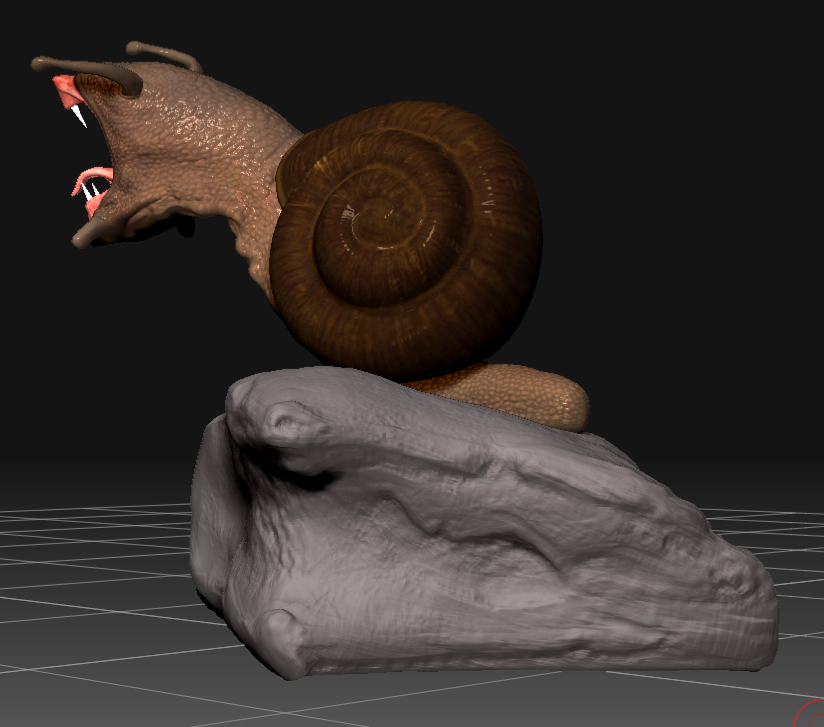
Task: Click the snail's open fanged mouth
Action: [x=87, y=147]
